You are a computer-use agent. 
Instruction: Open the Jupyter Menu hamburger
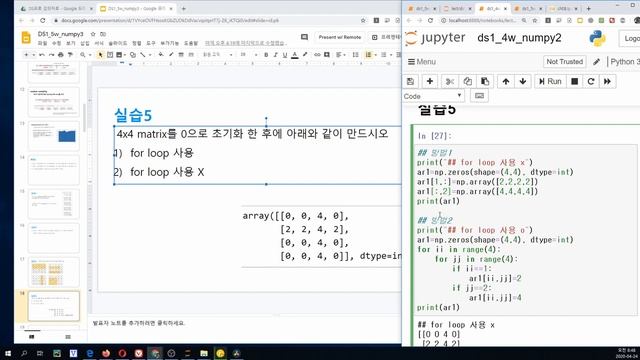pos(422,62)
